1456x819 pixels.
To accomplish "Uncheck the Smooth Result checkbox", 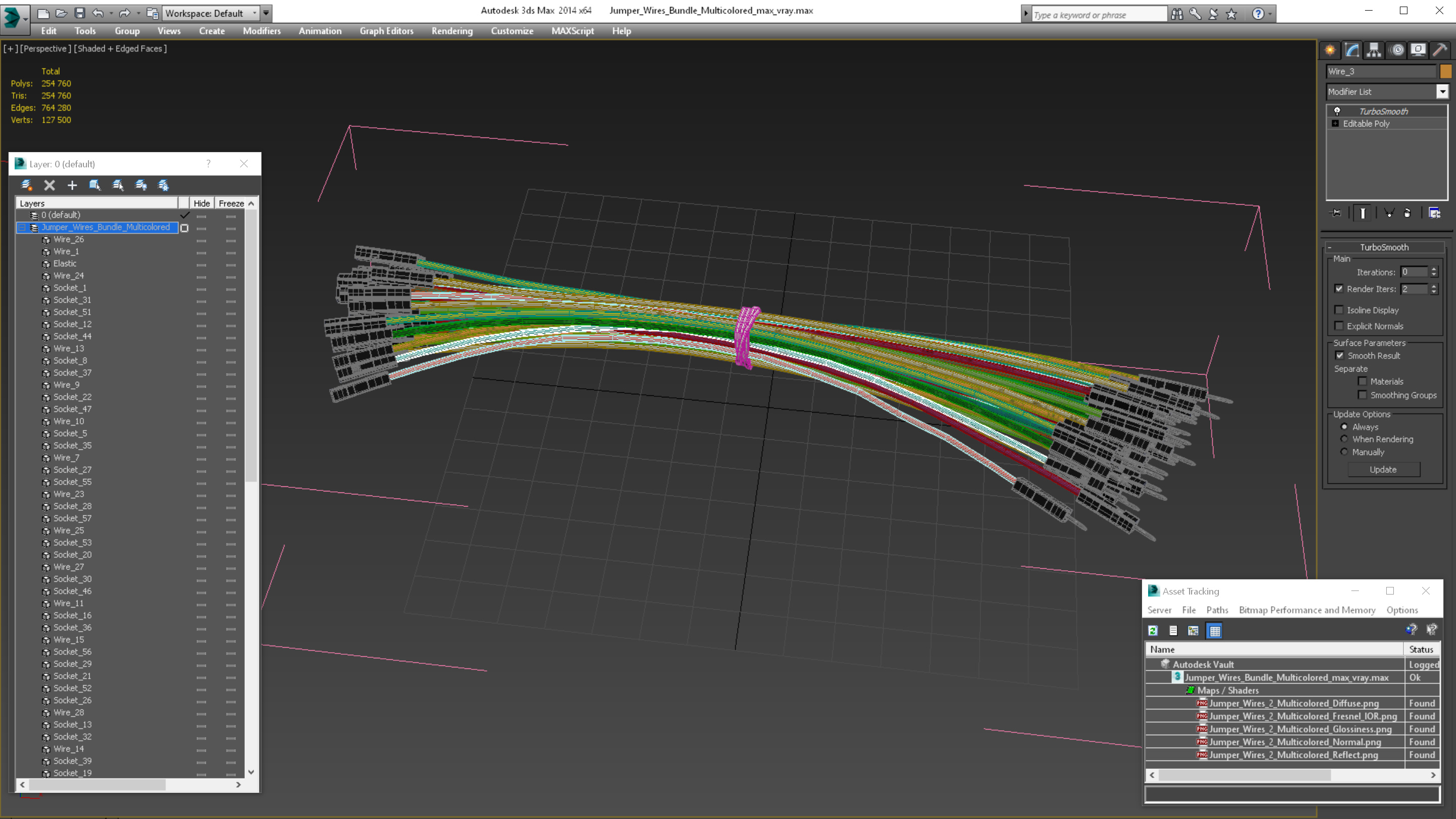I will point(1340,355).
